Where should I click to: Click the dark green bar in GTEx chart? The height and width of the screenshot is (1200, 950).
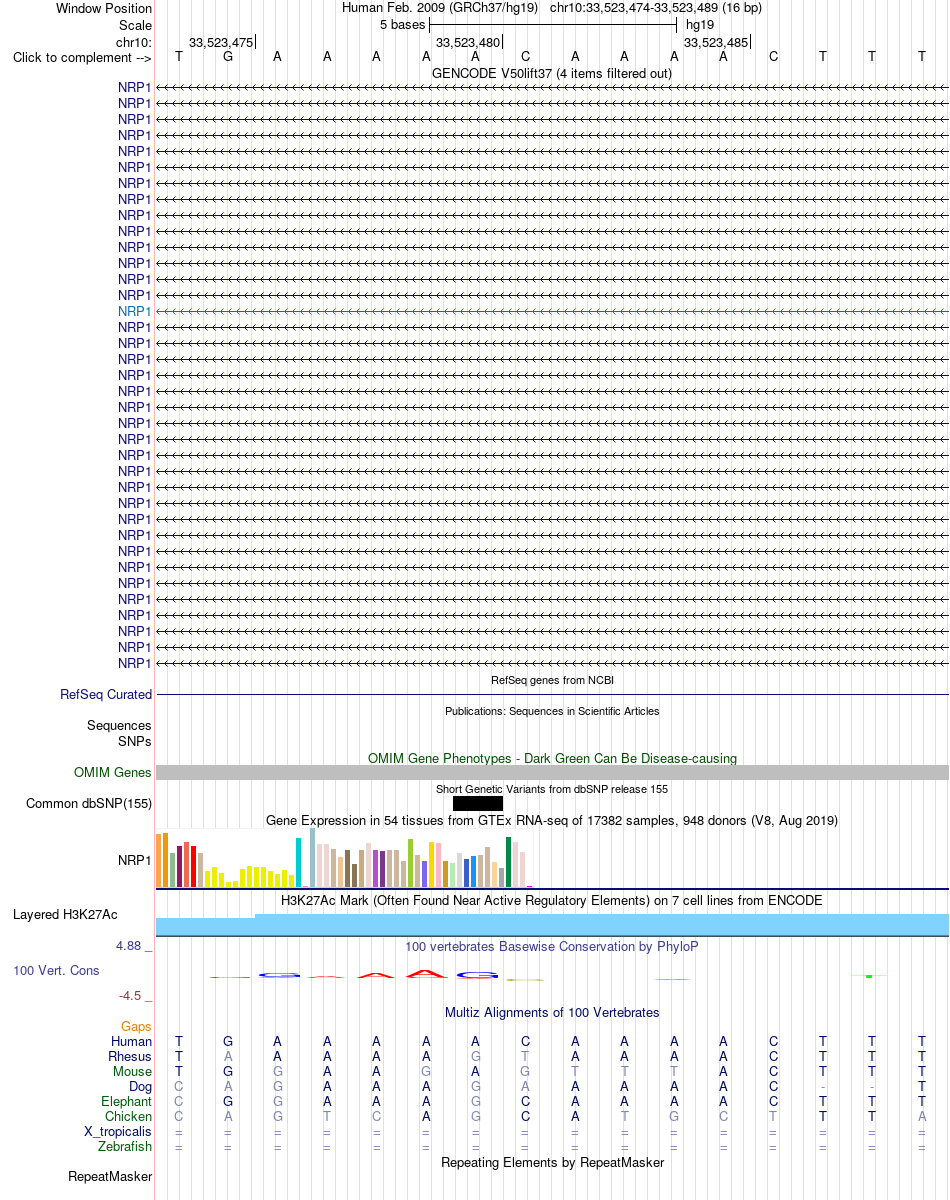[508, 862]
